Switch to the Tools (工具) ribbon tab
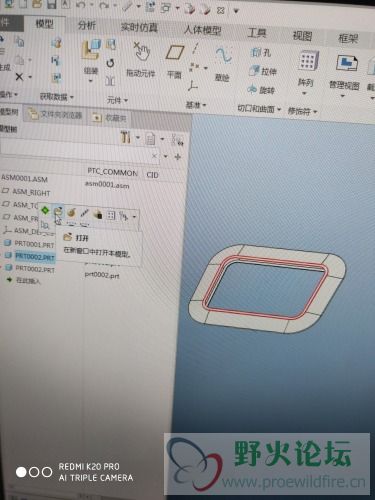The height and width of the screenshot is (500, 375). click(x=257, y=33)
